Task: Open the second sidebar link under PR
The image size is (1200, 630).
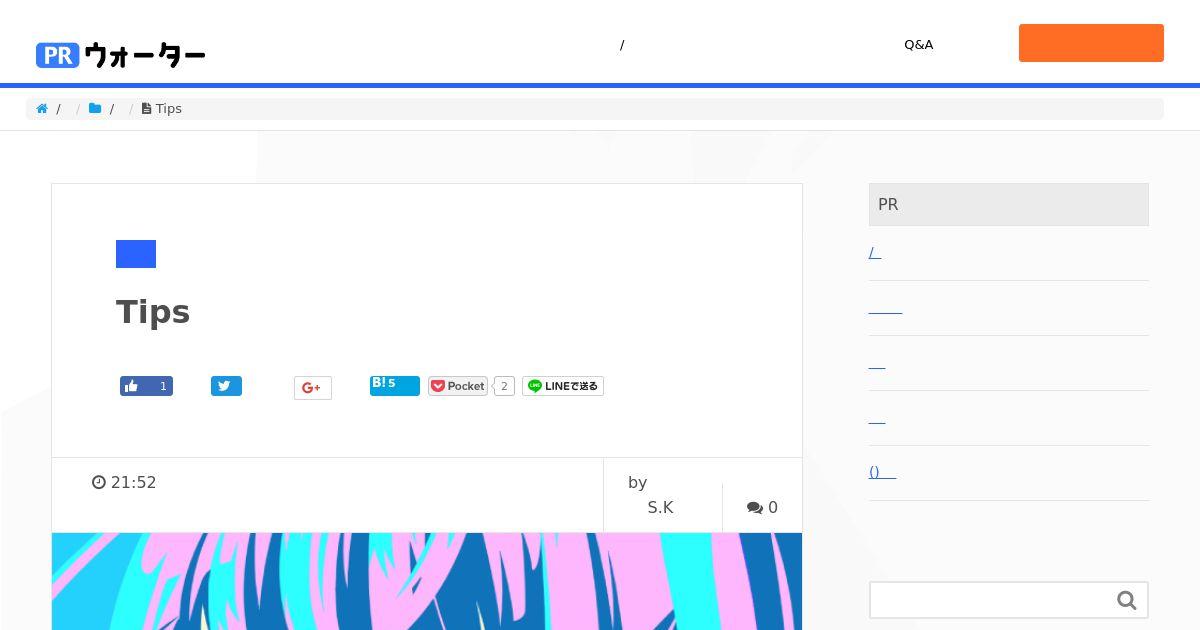Action: (x=886, y=308)
